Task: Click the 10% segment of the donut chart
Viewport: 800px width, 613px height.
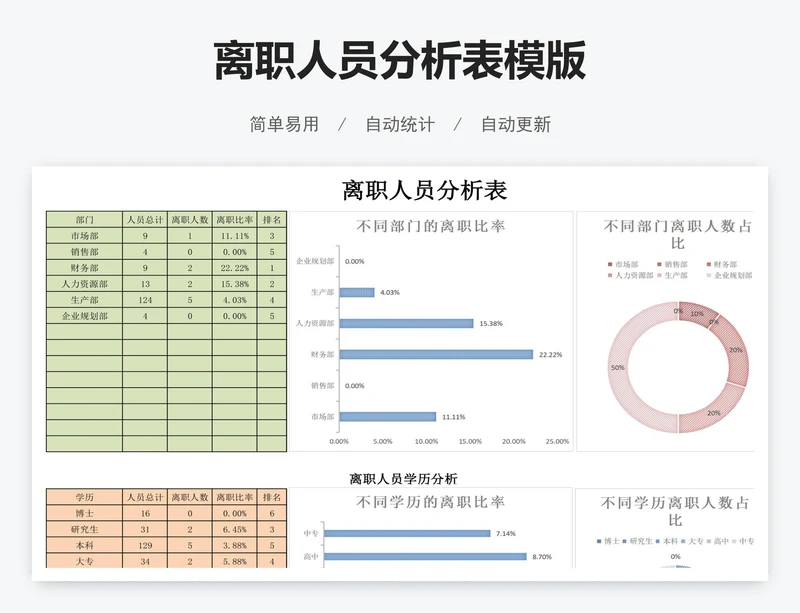Action: coord(697,313)
